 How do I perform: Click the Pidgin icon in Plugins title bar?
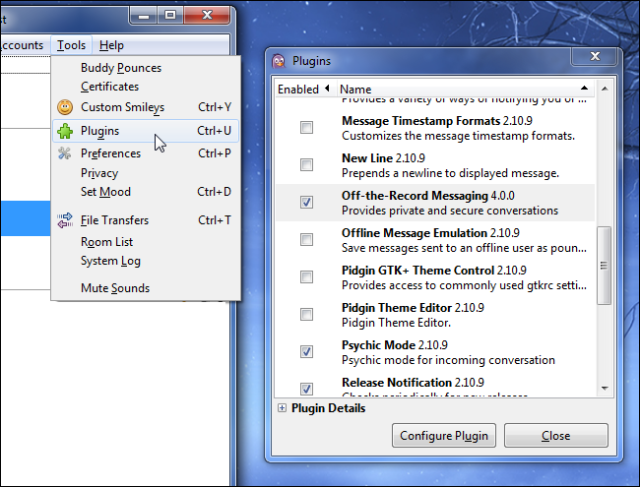(279, 61)
